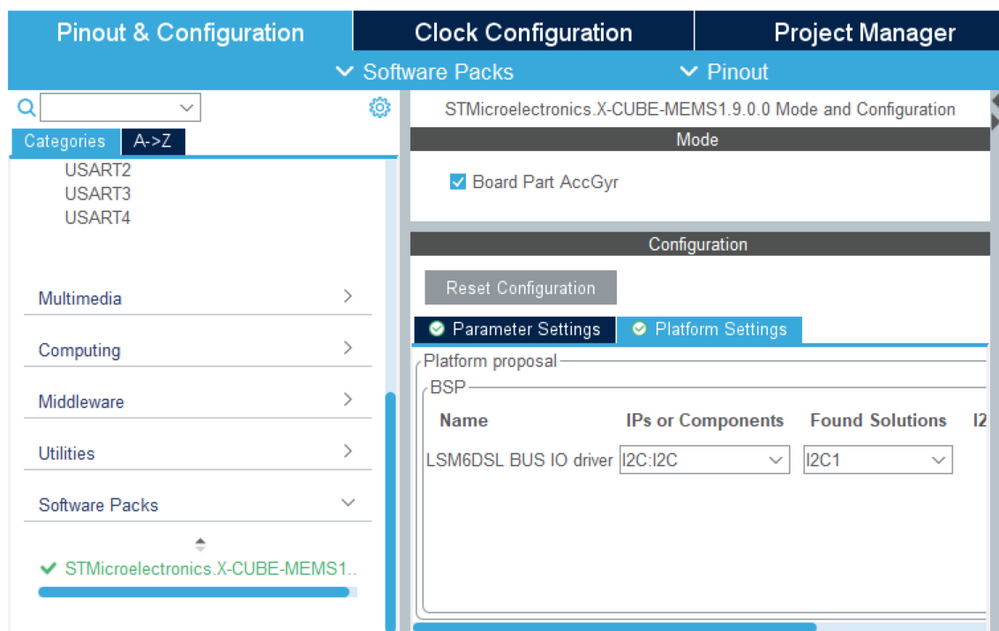Click the up-down sort arrows icon
Viewport: 999px width, 631px height.
[200, 544]
